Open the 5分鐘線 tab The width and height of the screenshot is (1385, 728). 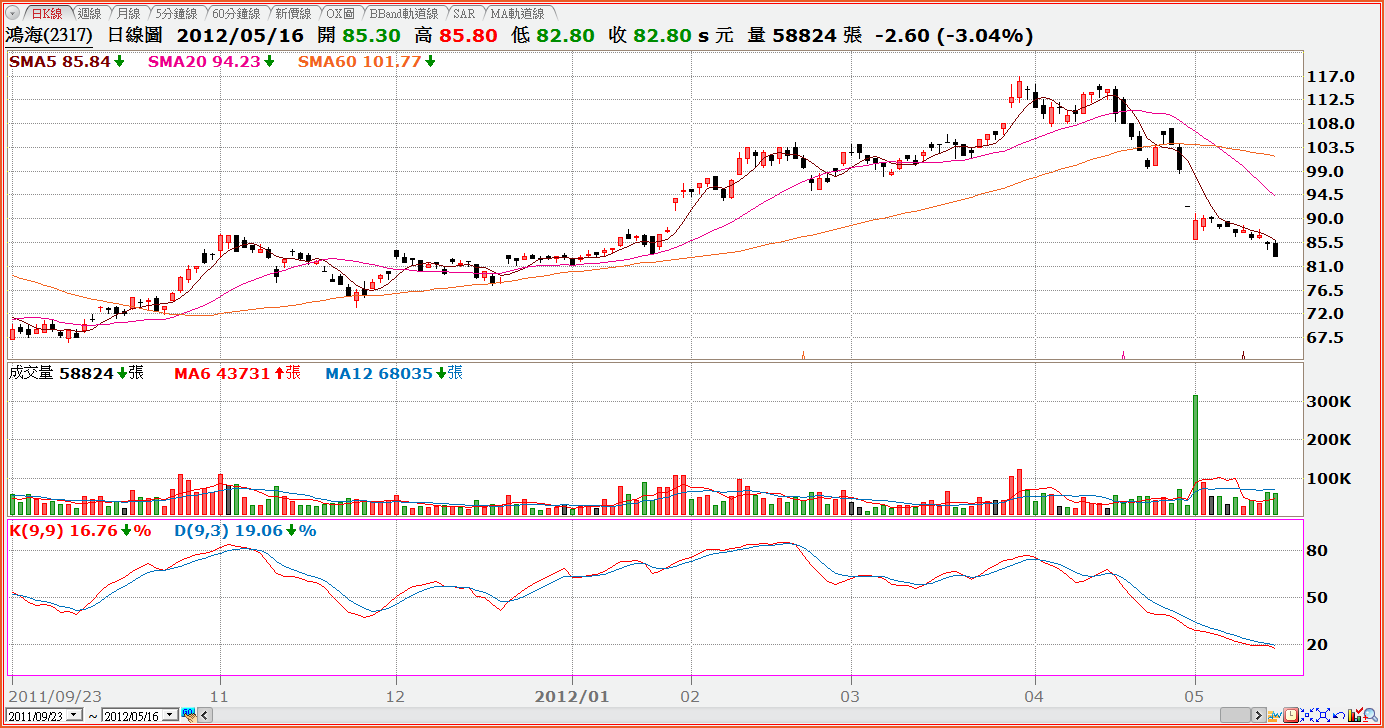pyautogui.click(x=176, y=14)
